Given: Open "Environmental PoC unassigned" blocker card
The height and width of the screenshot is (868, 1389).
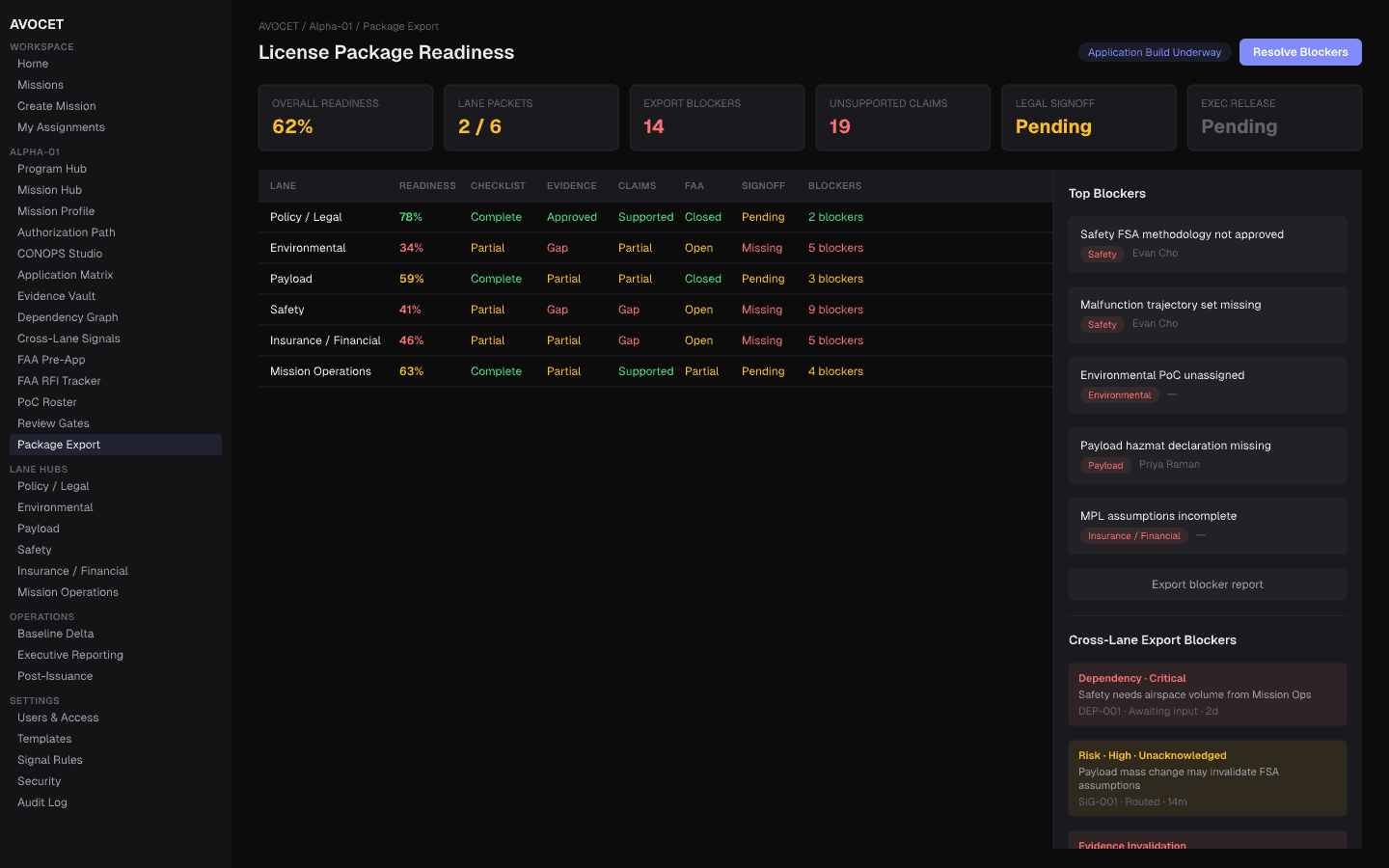Looking at the screenshot, I should point(1208,385).
